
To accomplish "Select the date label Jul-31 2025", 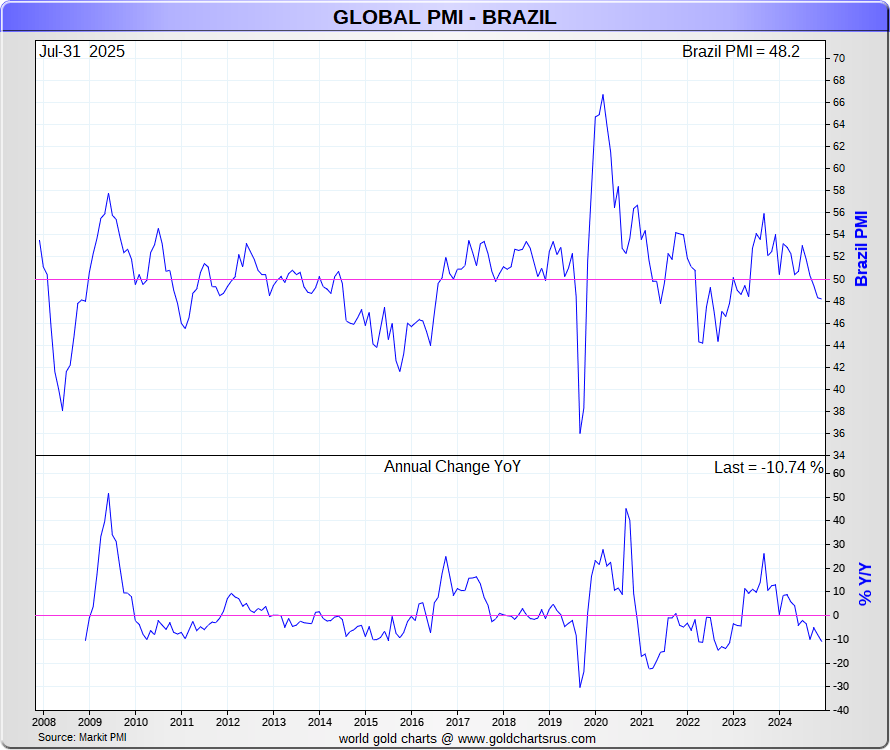I will pos(82,52).
